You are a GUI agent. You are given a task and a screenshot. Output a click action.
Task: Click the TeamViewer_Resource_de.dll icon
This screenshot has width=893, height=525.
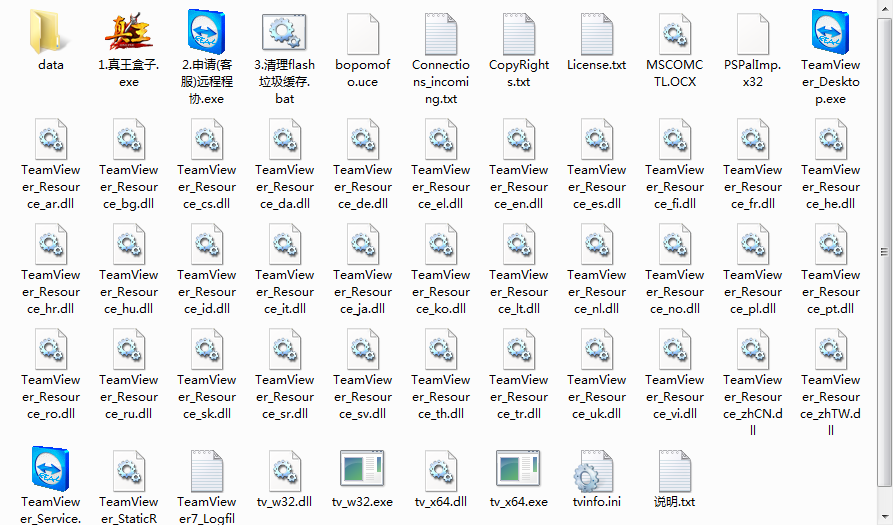coord(363,139)
